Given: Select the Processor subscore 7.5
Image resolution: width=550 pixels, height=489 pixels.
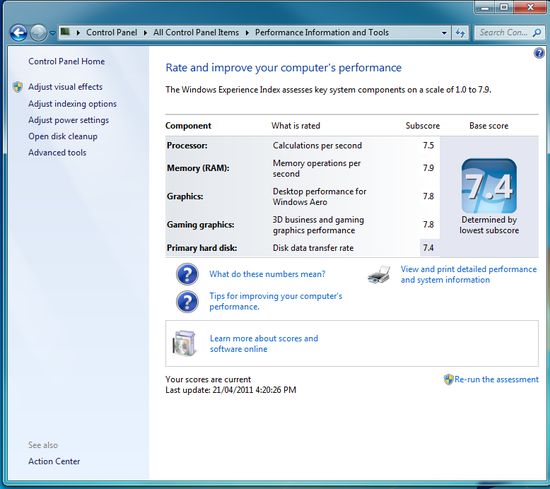Looking at the screenshot, I should click(428, 145).
